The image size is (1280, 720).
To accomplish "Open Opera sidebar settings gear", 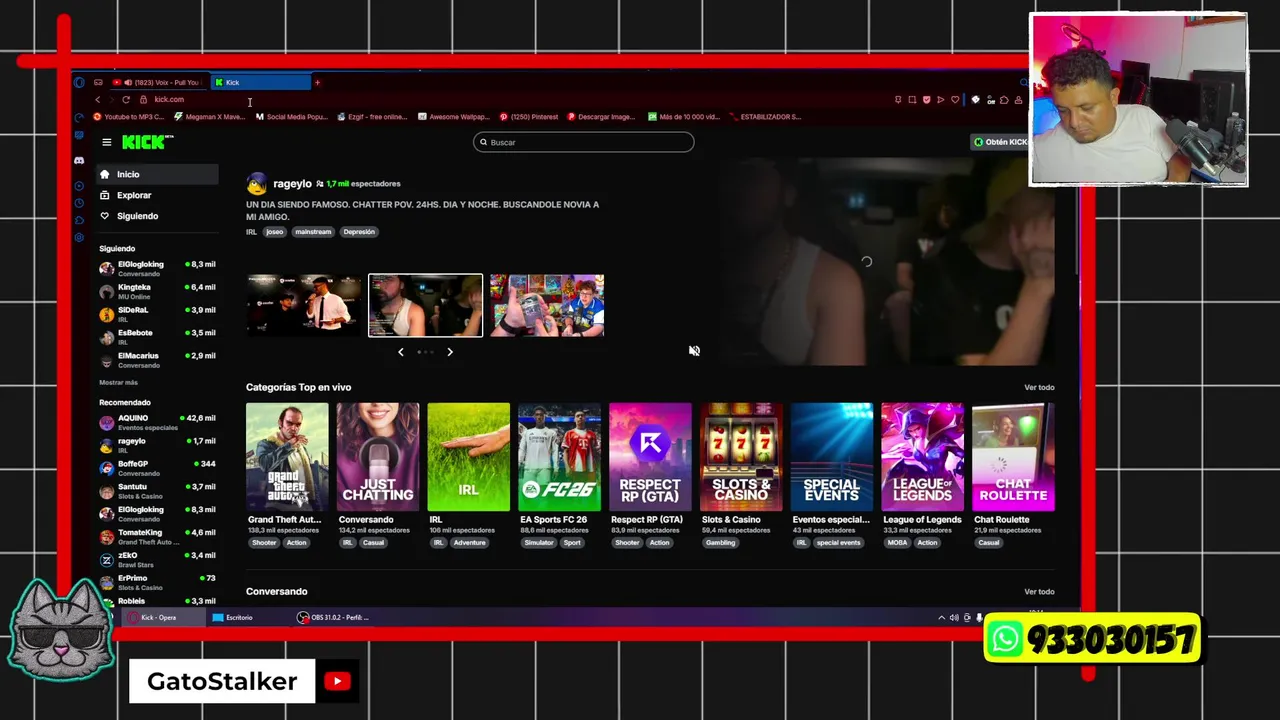I will (x=79, y=237).
